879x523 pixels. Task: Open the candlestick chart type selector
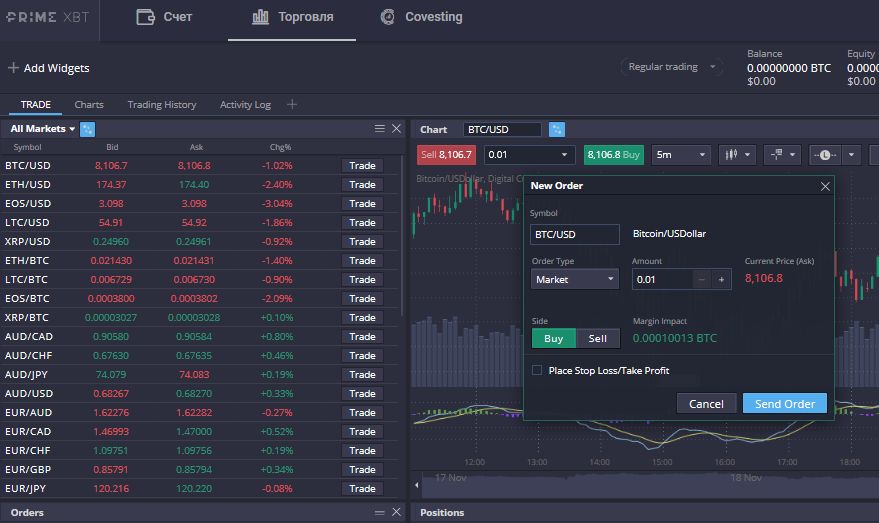tap(736, 155)
